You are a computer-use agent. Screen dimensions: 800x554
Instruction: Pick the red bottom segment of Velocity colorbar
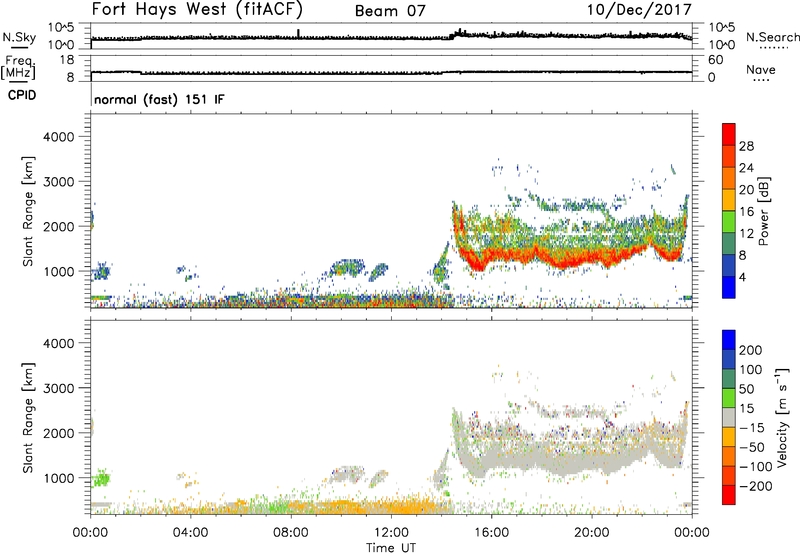(x=729, y=495)
